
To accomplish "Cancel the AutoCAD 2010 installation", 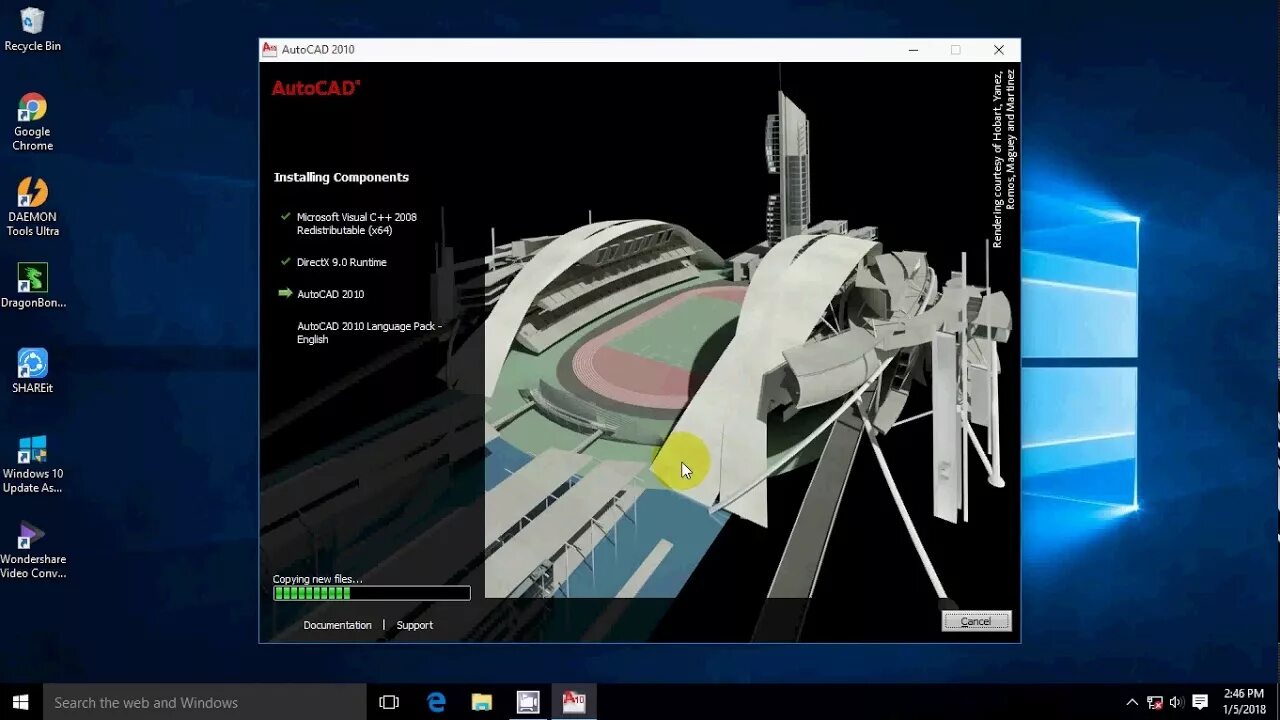I will tap(976, 621).
